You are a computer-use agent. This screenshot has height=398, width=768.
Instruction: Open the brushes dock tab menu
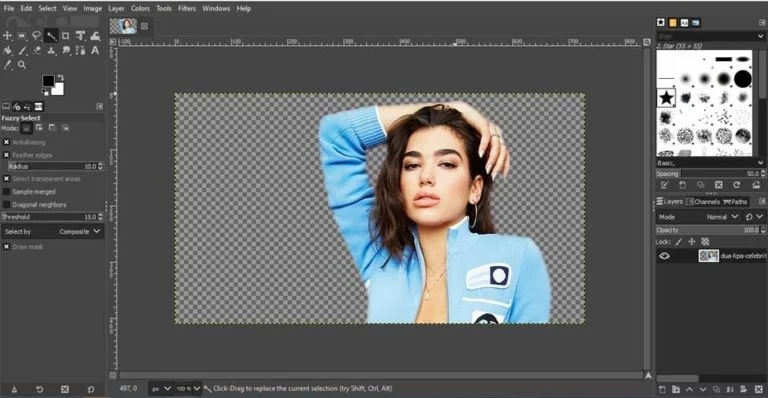762,23
